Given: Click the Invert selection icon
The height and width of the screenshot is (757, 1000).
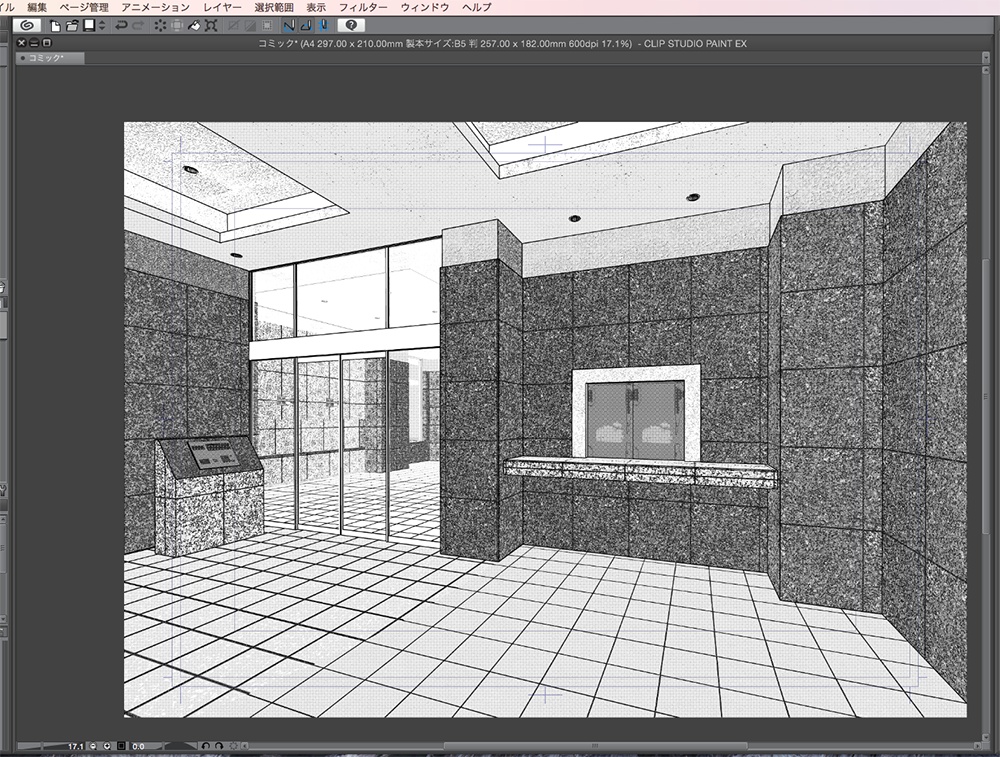Looking at the screenshot, I should (251, 26).
